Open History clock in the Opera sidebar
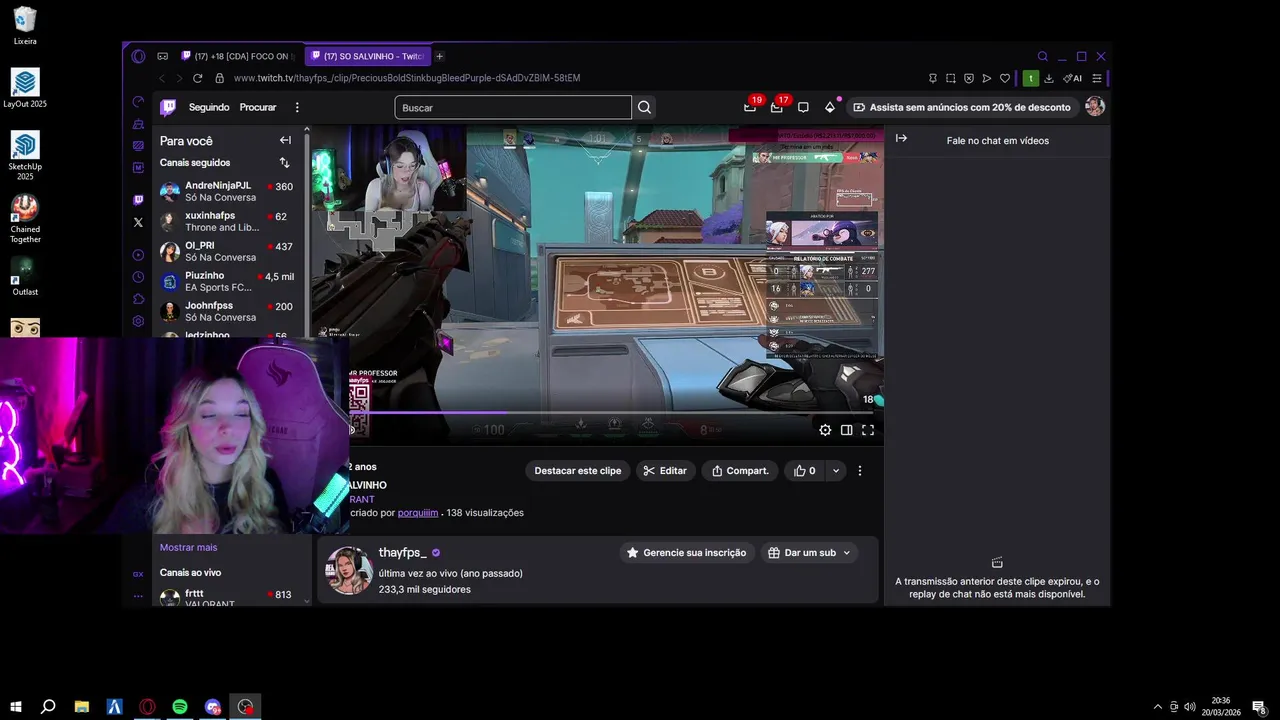 (138, 277)
